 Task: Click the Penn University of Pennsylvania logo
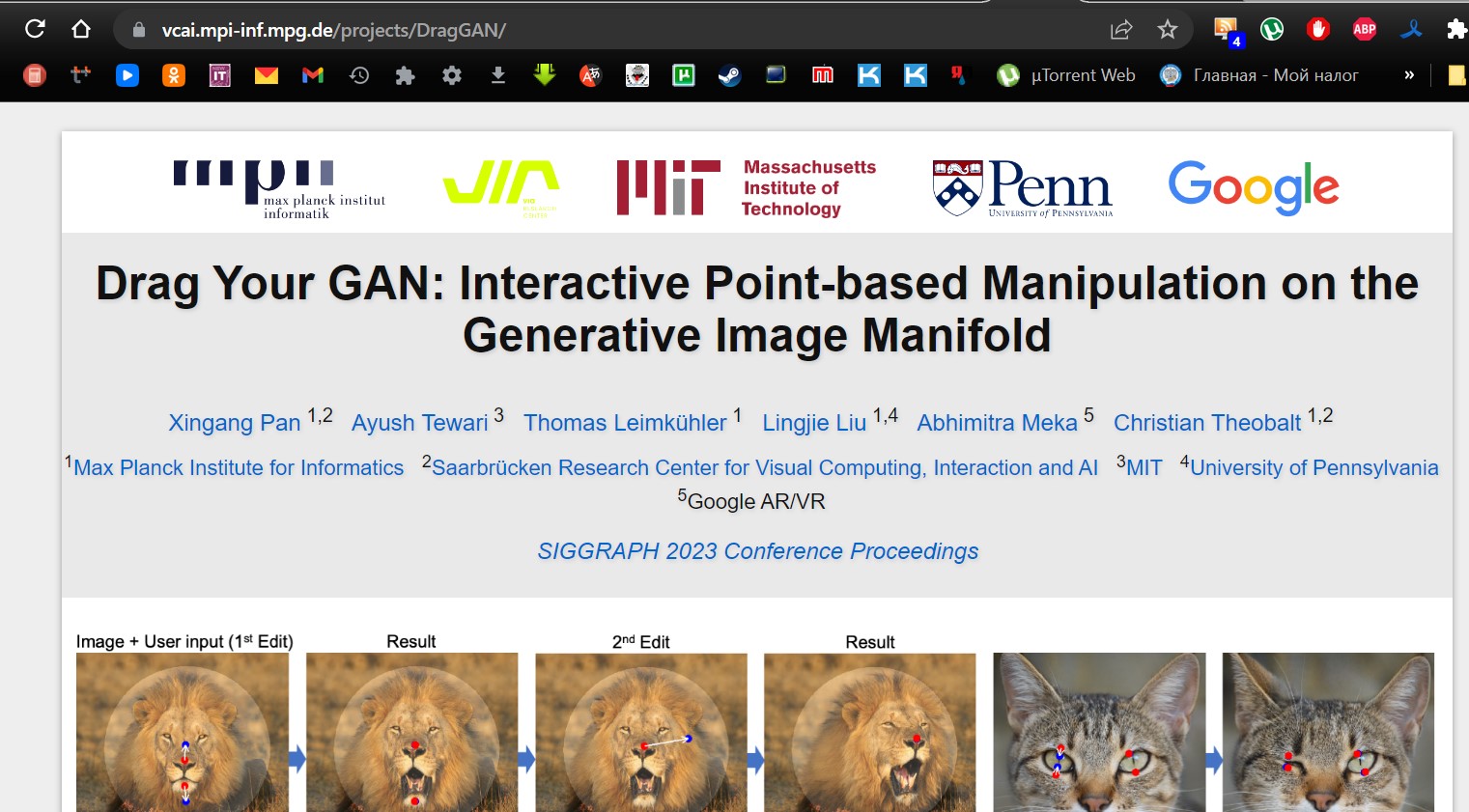[1023, 187]
